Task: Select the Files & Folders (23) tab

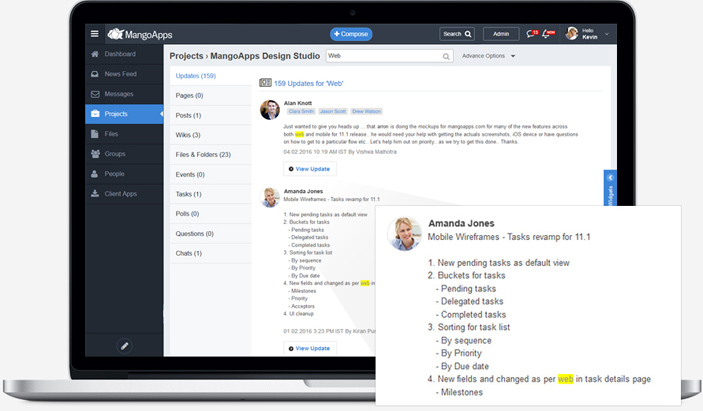Action: click(211, 155)
